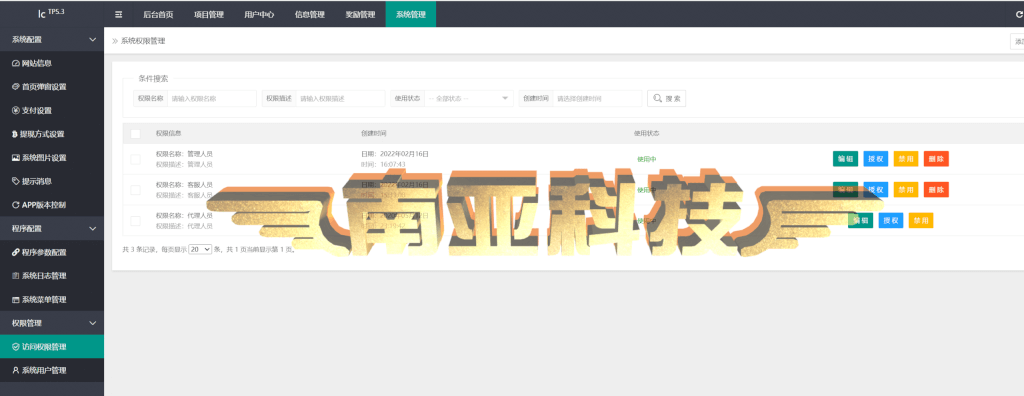
Task: Click the lc TP5.3 logo
Action: coord(52,13)
